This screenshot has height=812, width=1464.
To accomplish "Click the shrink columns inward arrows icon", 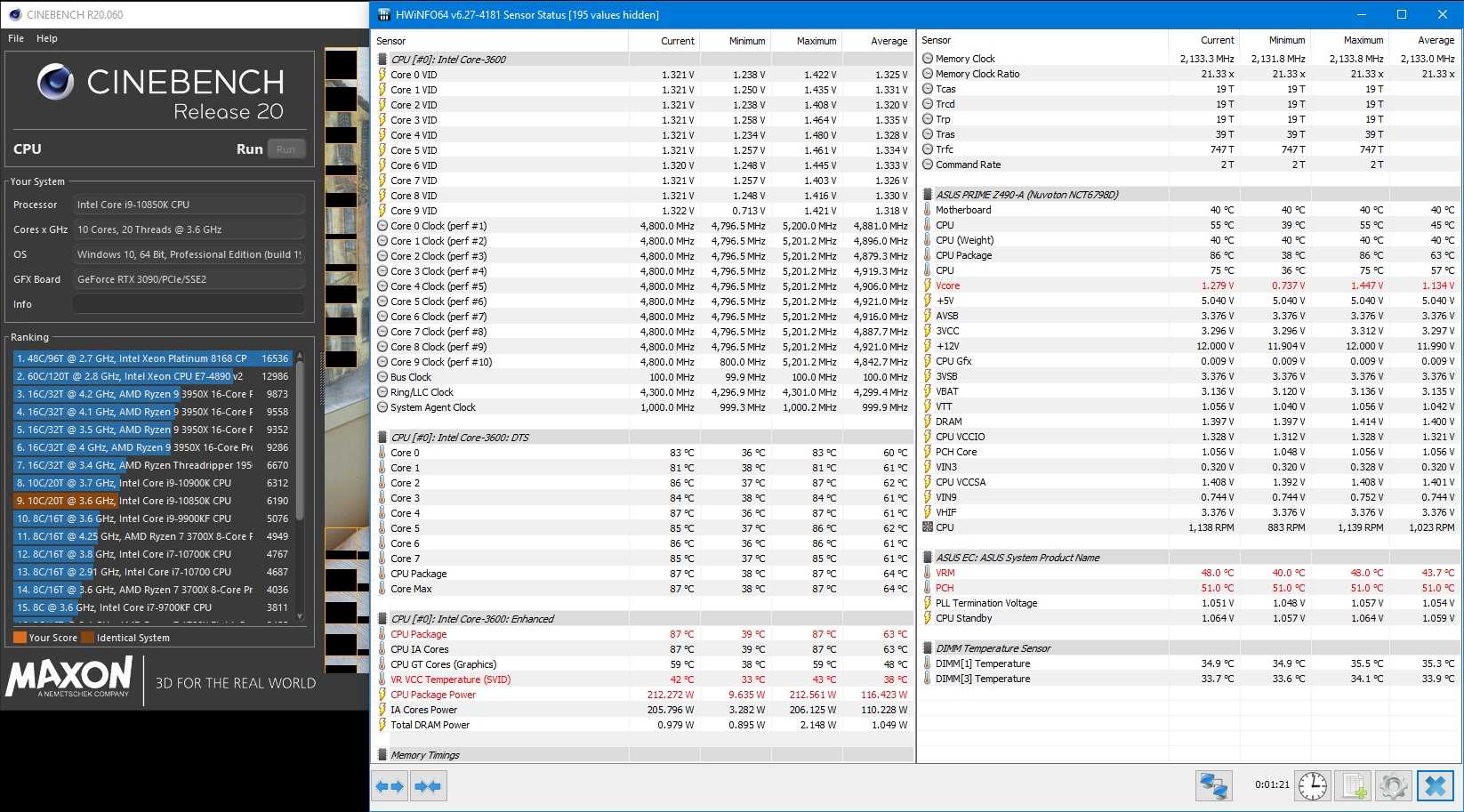I will (x=428, y=786).
